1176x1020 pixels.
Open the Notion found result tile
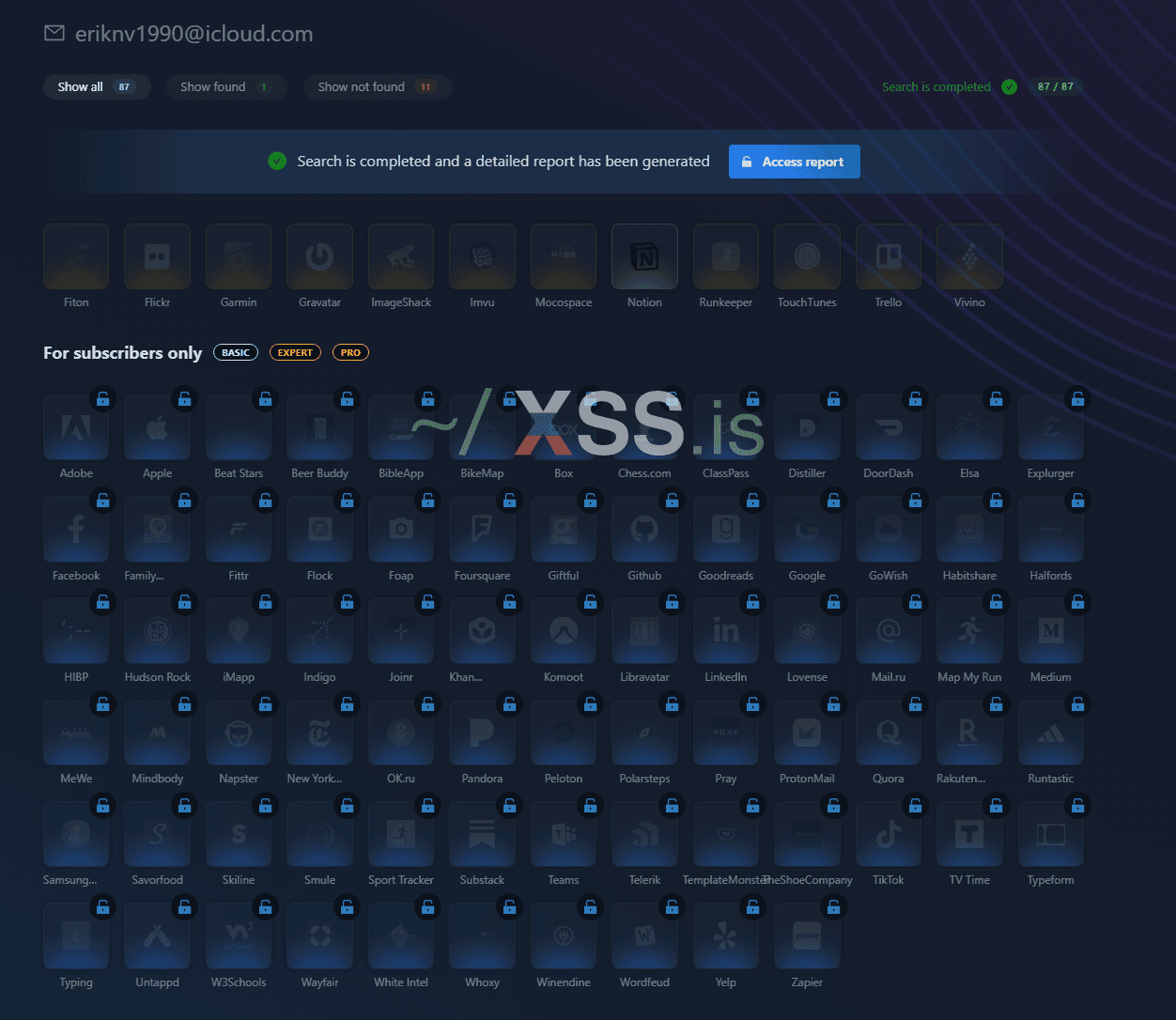pos(644,256)
